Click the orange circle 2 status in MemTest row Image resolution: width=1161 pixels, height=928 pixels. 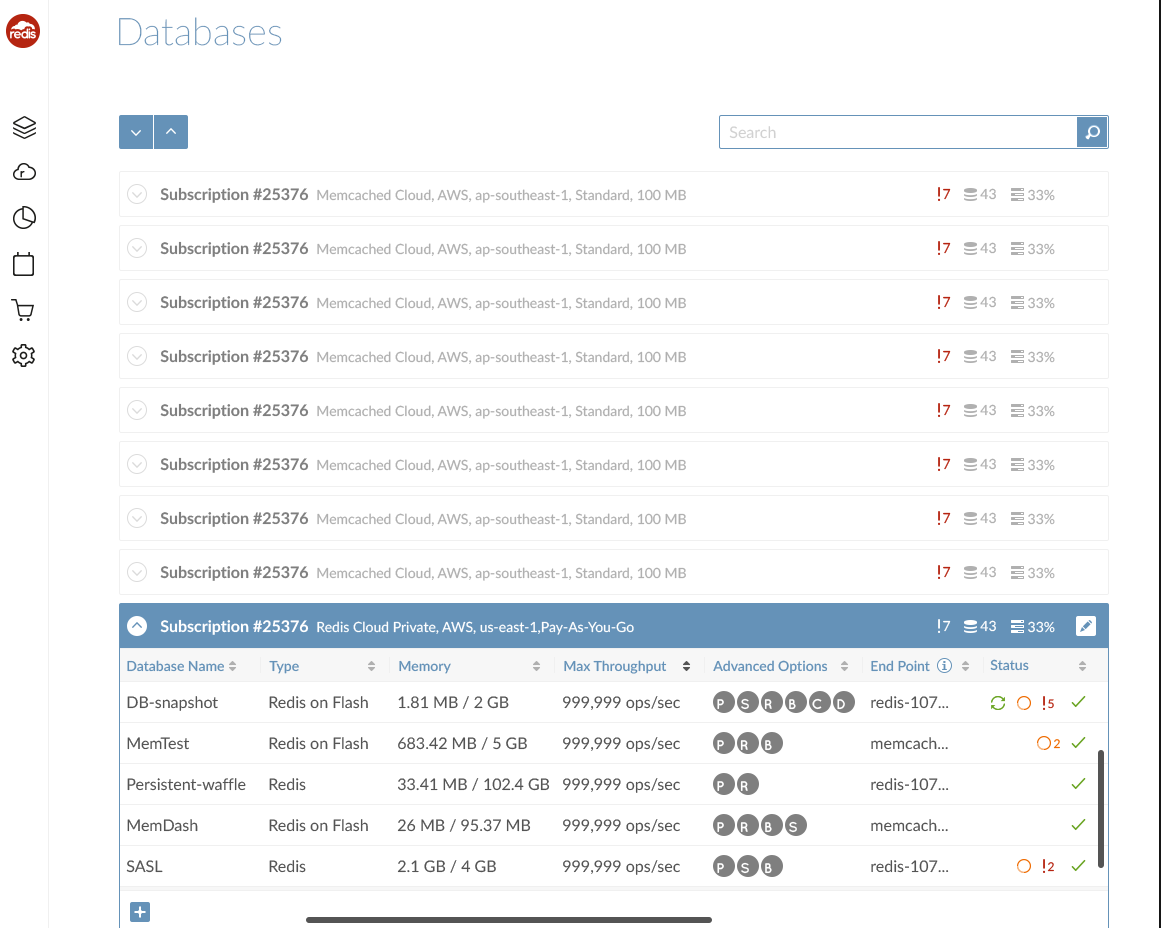(1048, 743)
